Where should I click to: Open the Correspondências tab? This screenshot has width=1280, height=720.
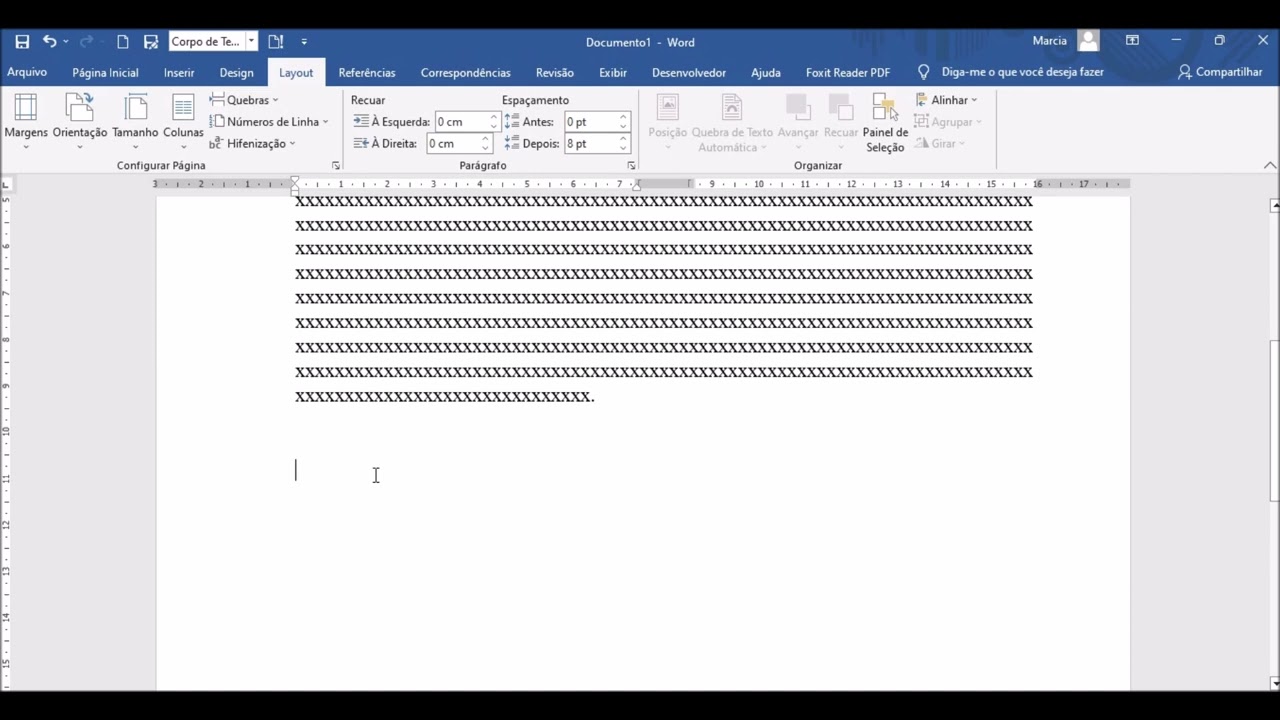466,72
